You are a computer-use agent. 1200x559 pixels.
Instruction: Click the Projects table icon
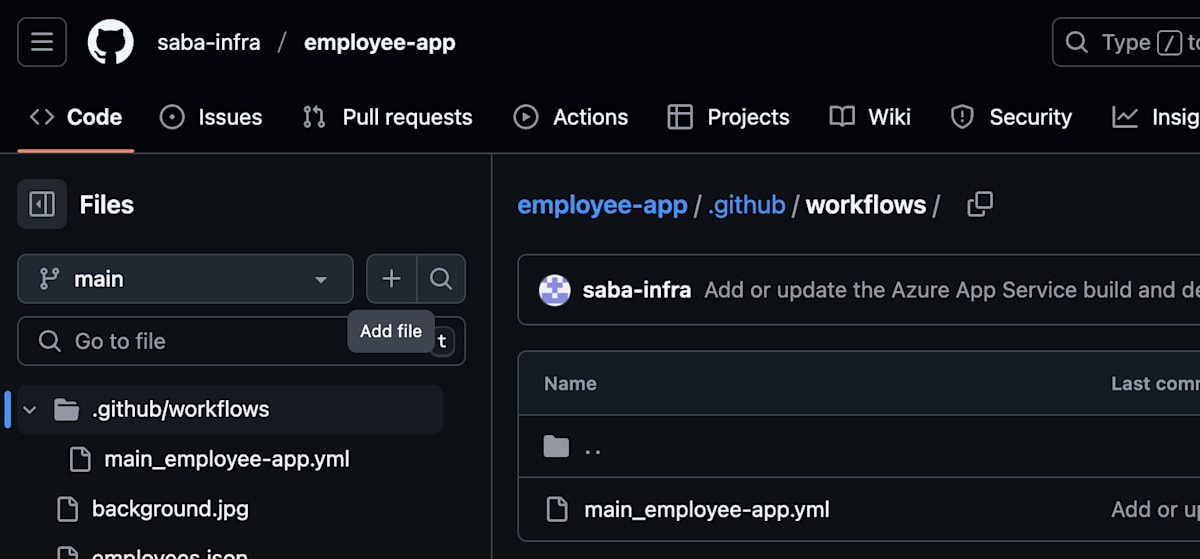click(x=680, y=117)
